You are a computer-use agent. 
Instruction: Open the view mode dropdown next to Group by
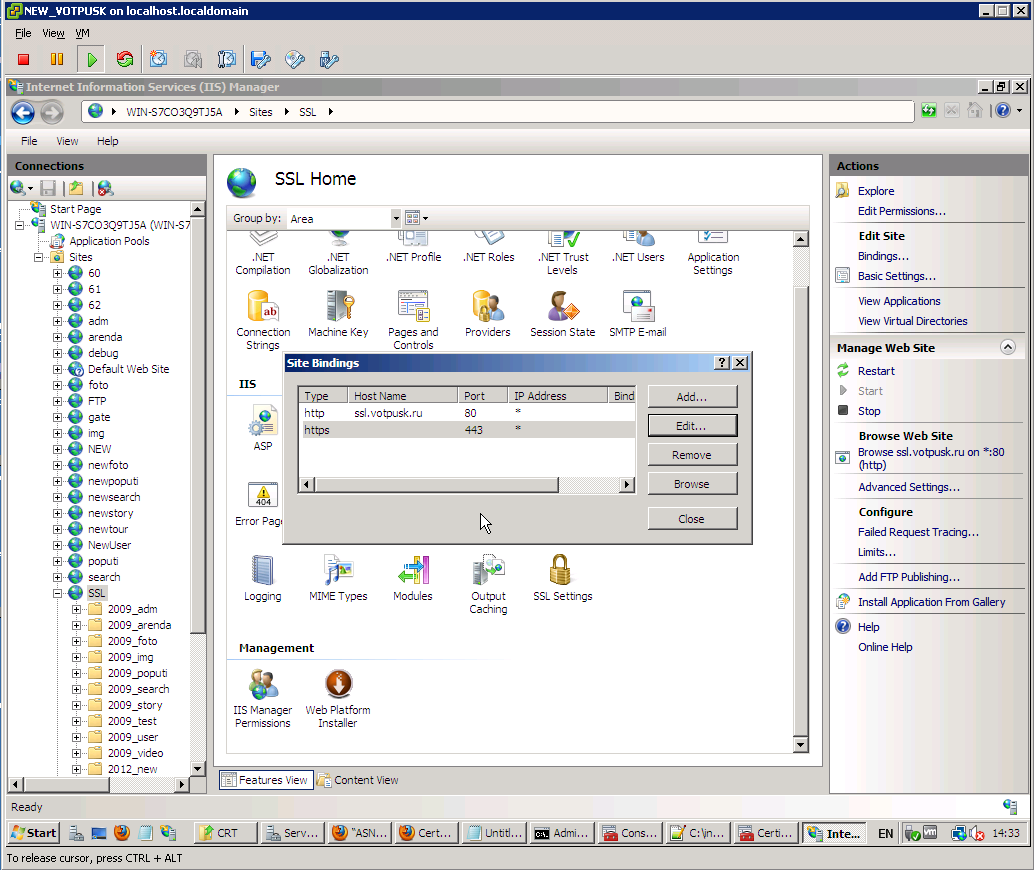click(x=417, y=218)
